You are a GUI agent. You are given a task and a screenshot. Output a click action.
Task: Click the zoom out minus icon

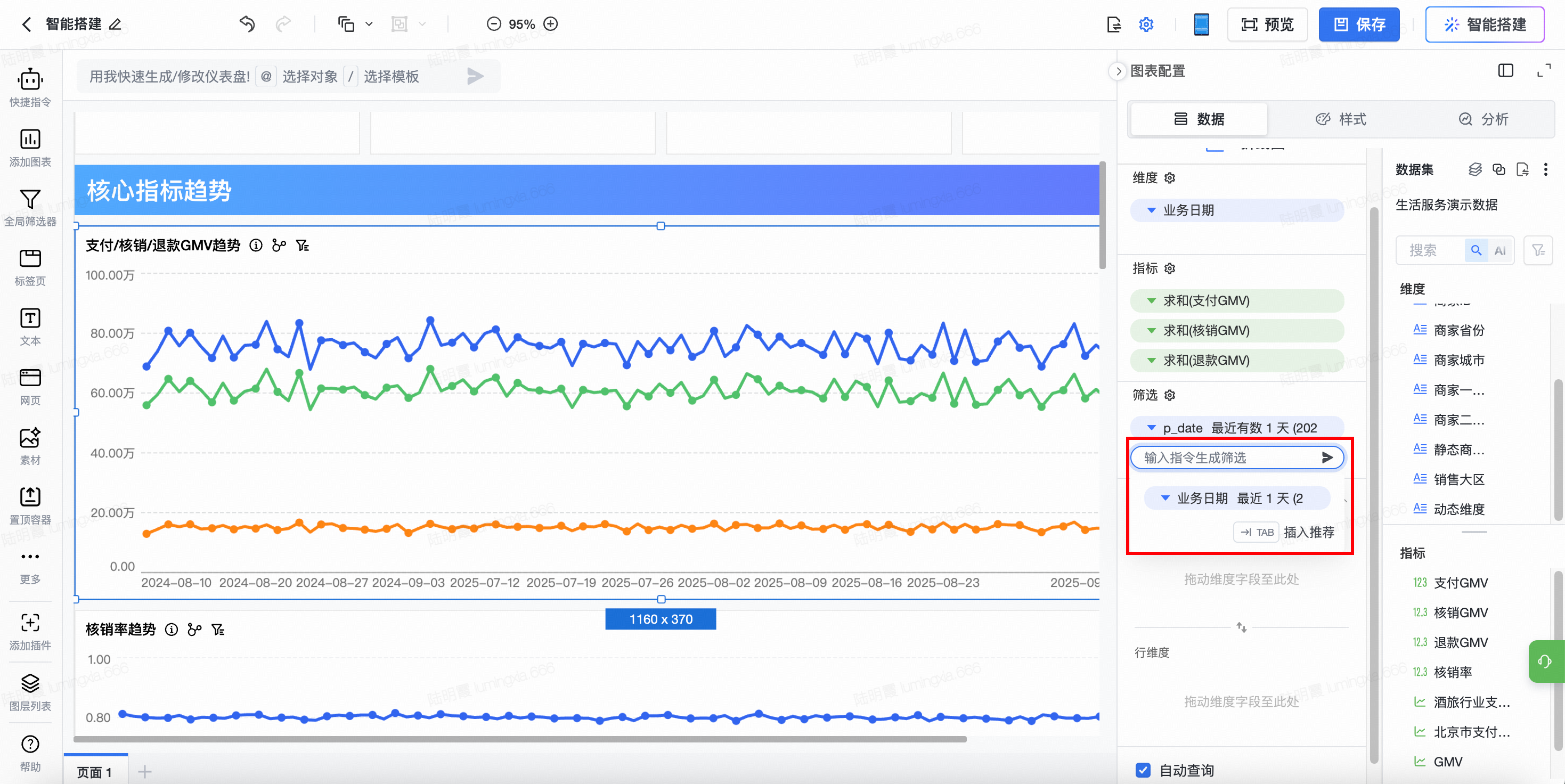coord(494,24)
